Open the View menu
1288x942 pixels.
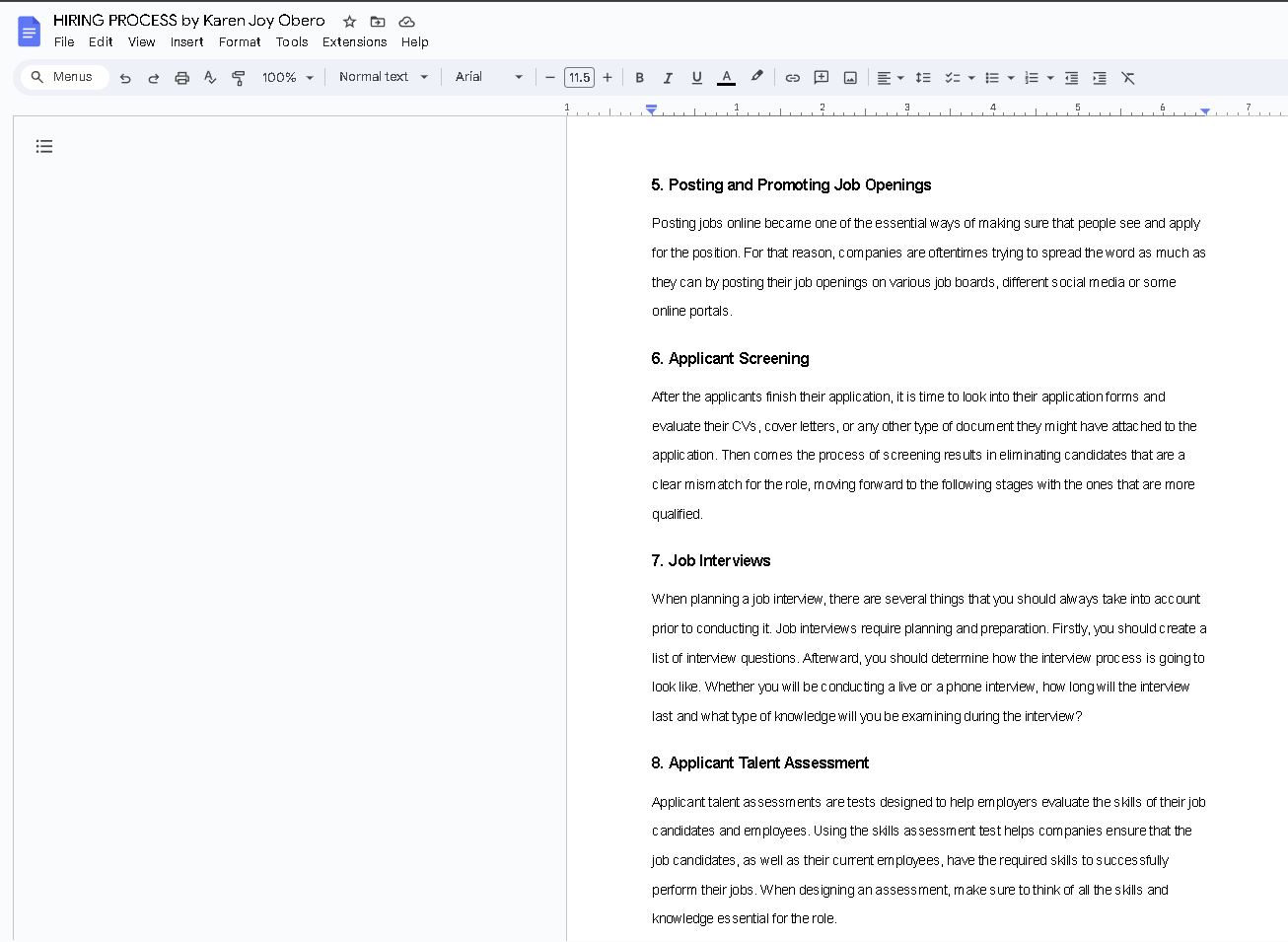click(x=142, y=42)
